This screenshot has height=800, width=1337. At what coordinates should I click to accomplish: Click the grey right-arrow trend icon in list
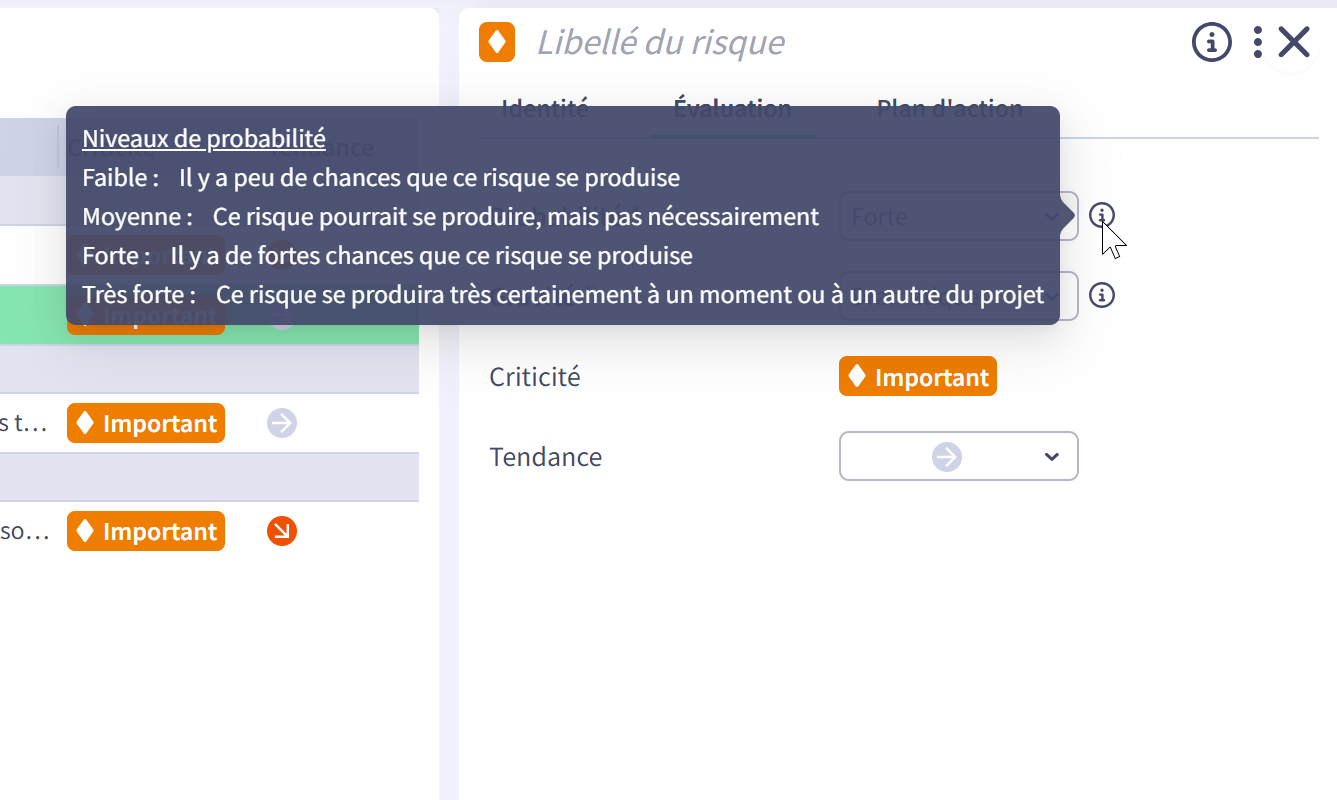point(282,424)
